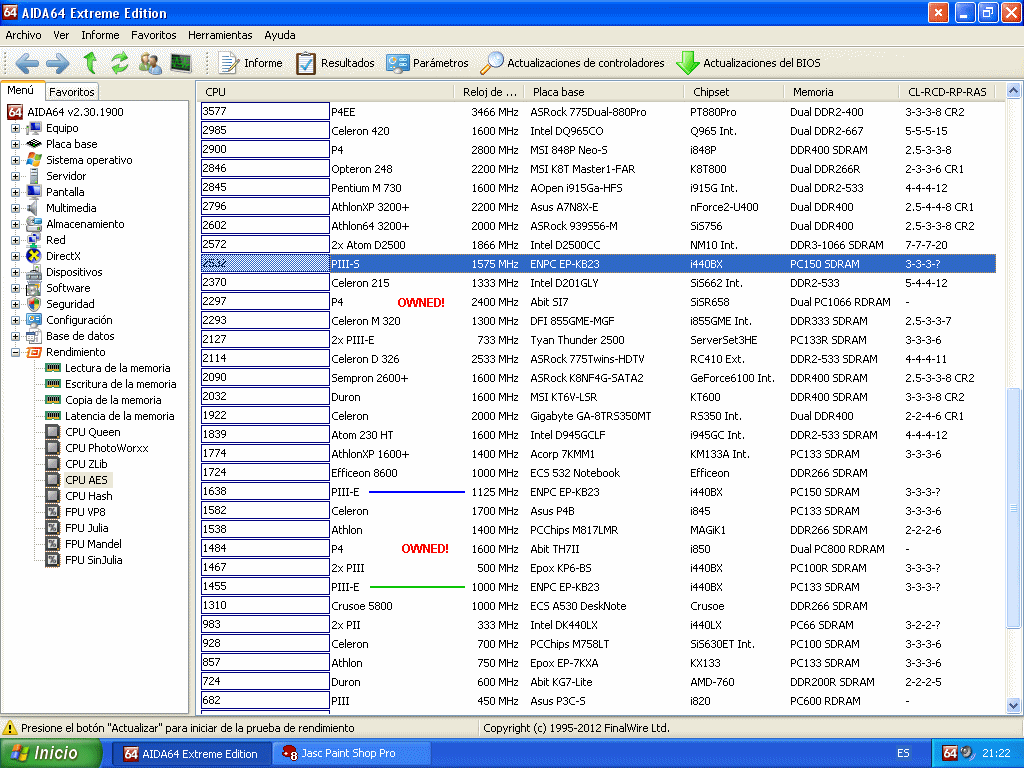Image resolution: width=1024 pixels, height=768 pixels.
Task: Click the scroll down arrow of results
Action: (1014, 705)
